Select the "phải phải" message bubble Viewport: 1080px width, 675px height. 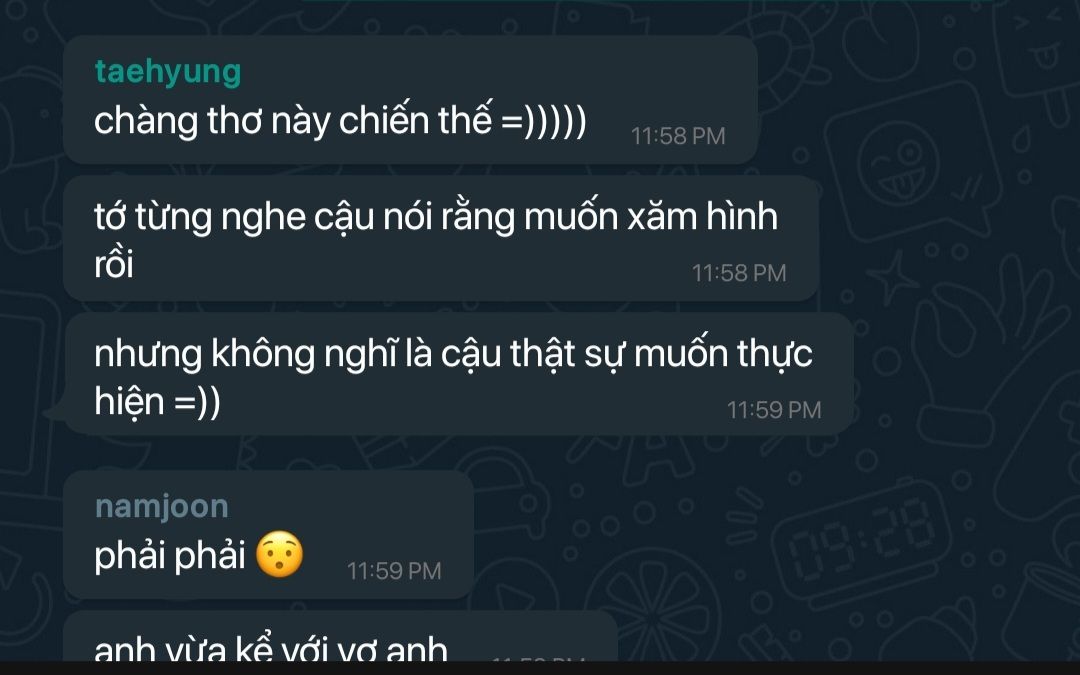[269, 535]
